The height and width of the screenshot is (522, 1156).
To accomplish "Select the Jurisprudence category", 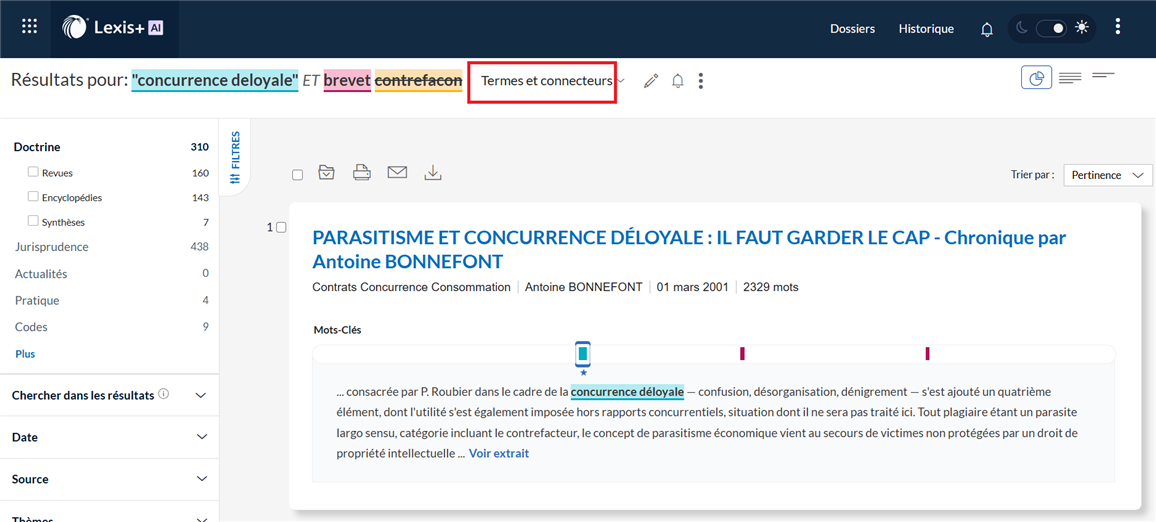I will coord(52,247).
